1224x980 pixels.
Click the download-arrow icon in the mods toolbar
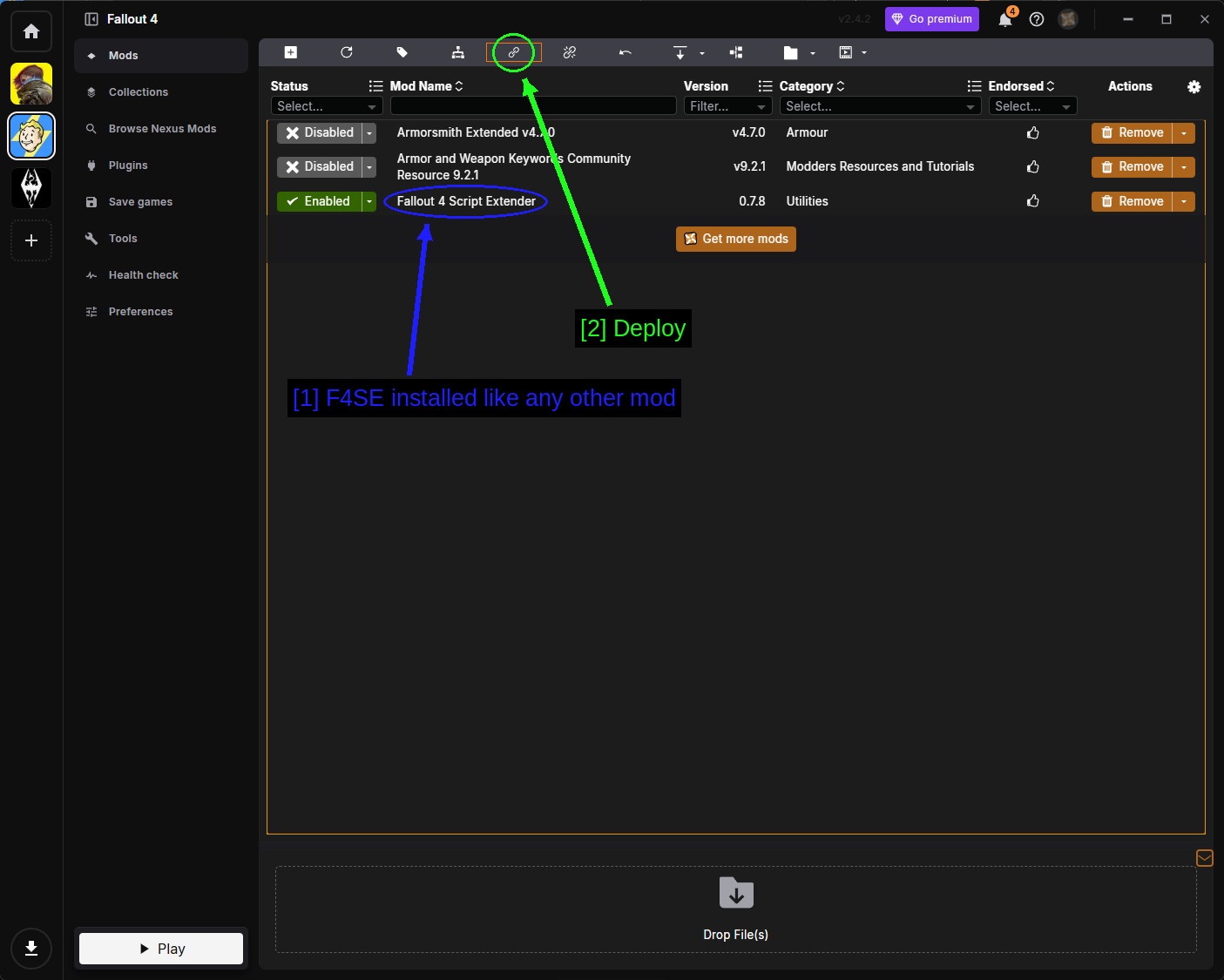[x=680, y=52]
